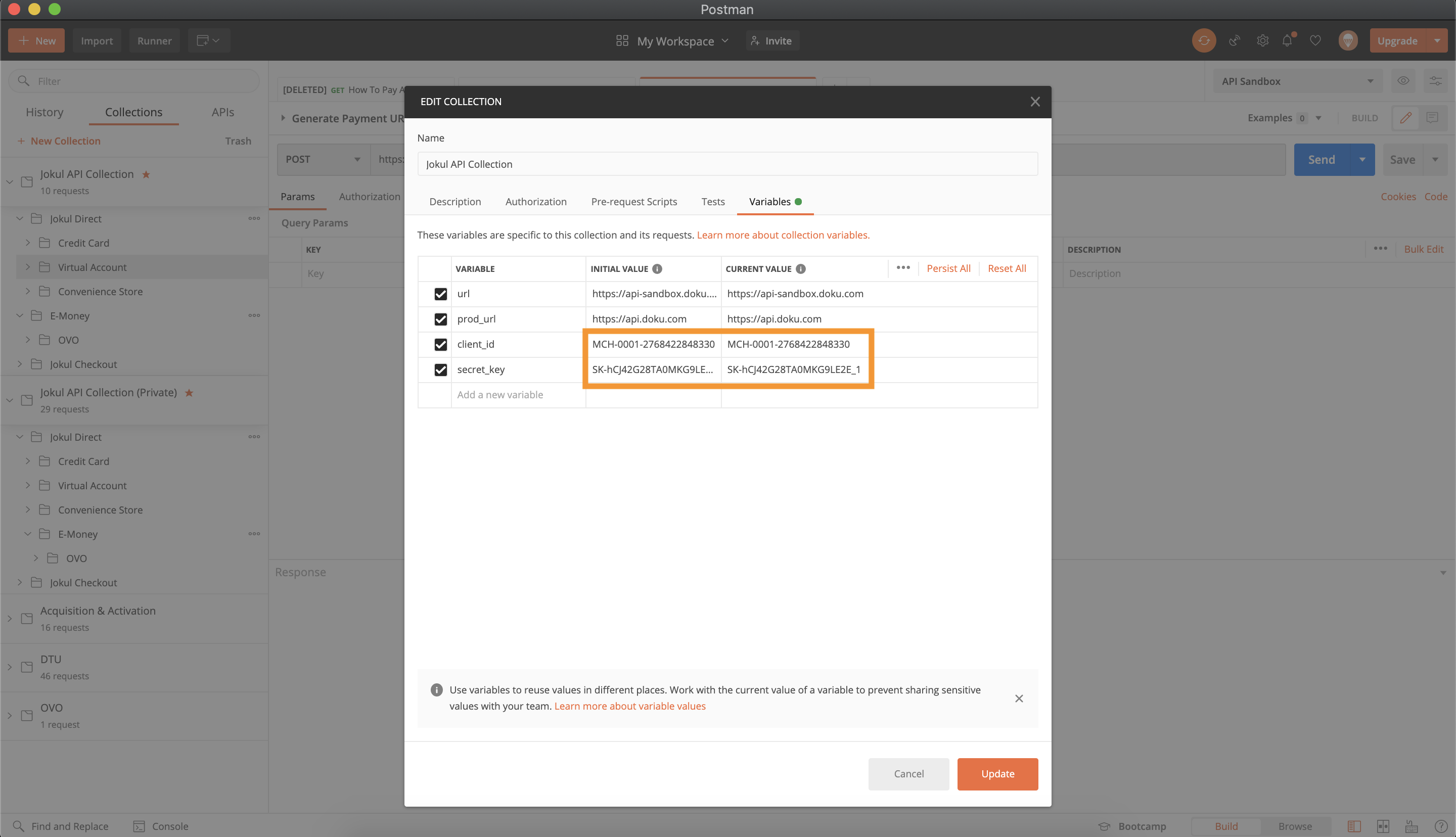This screenshot has width=1456, height=837.
Task: Expand the Jokul Checkout folder in first collection
Action: point(20,364)
